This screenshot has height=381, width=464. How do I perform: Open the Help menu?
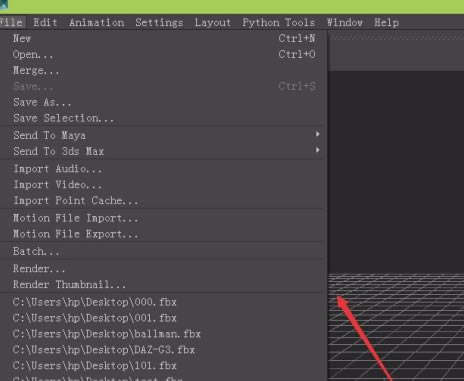(x=386, y=23)
